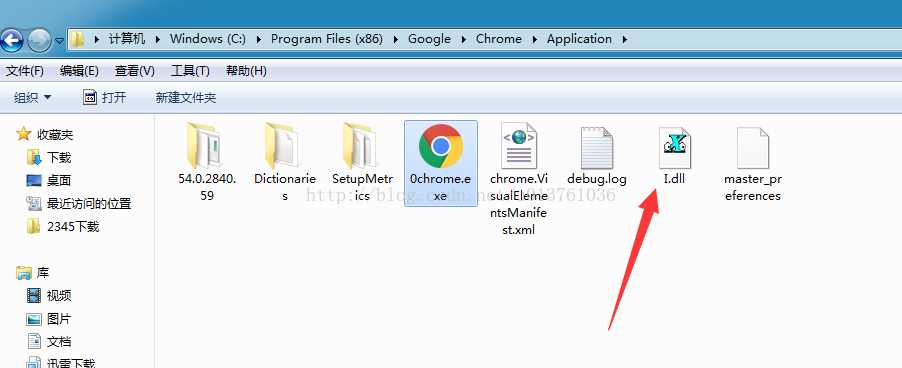902x368 pixels.
Task: Open the 工具(T) menu
Action: (190, 71)
